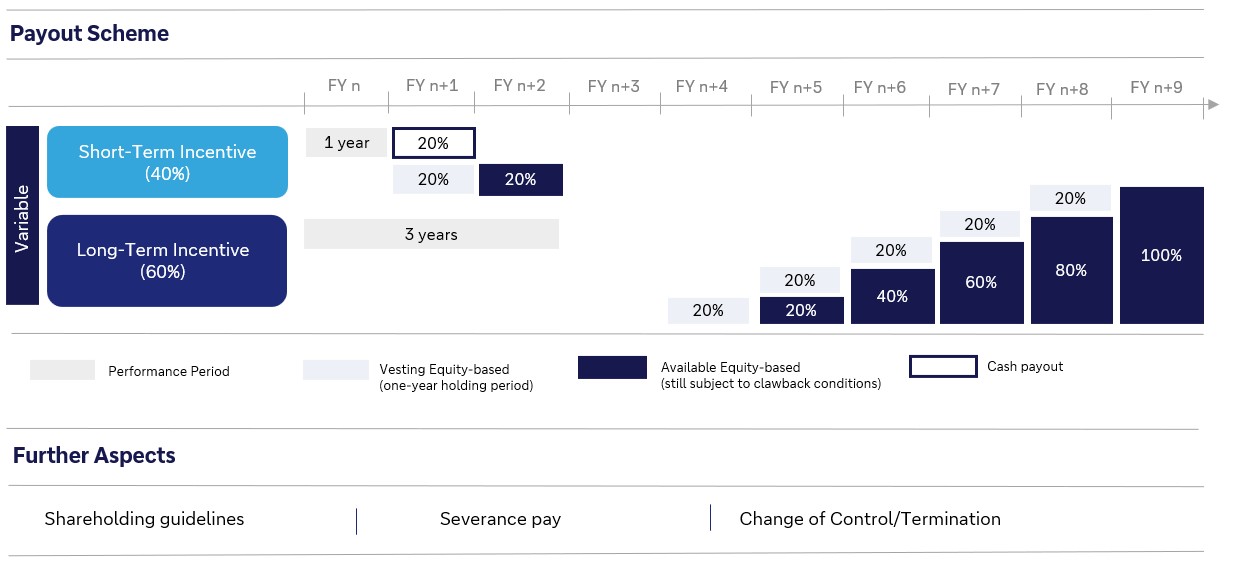This screenshot has width=1247, height=567.
Task: Click the Performance Period legend swatch
Action: 62,370
